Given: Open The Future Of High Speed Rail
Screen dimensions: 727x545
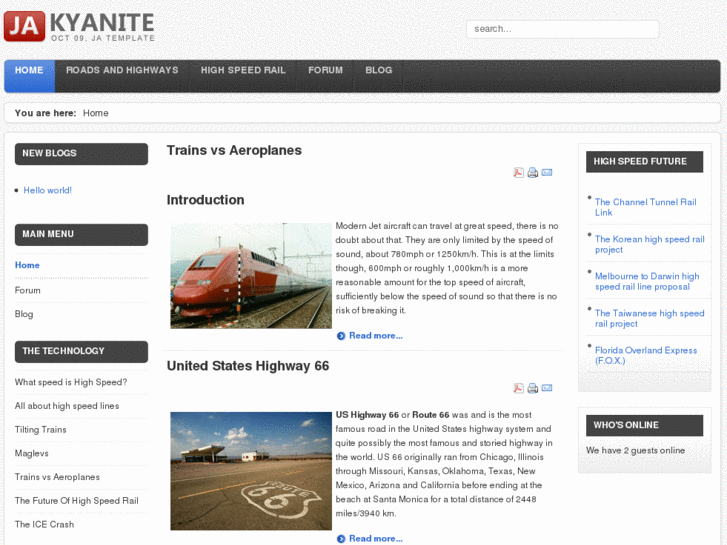Looking at the screenshot, I should [77, 500].
